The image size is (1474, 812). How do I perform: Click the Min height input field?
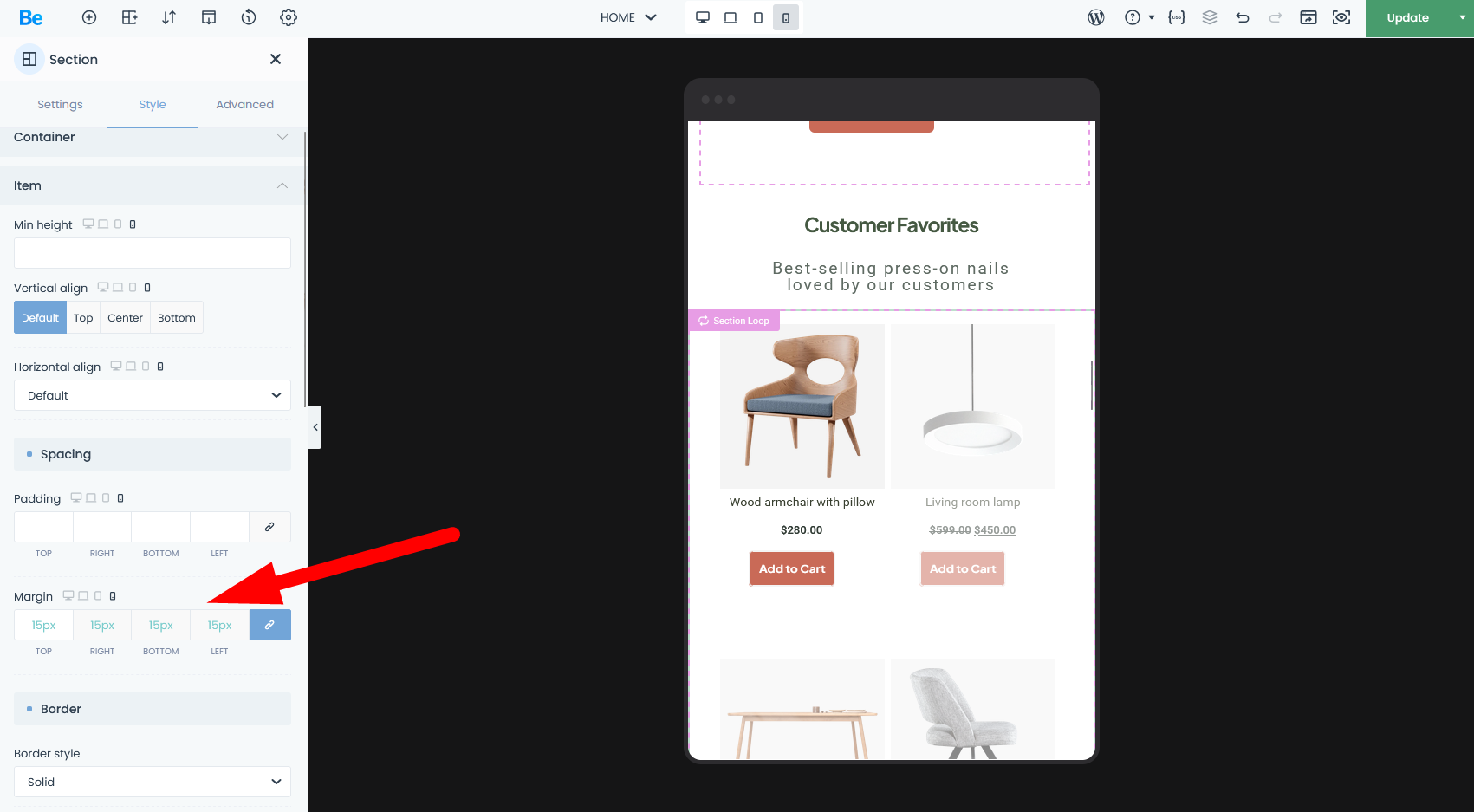[x=153, y=253]
